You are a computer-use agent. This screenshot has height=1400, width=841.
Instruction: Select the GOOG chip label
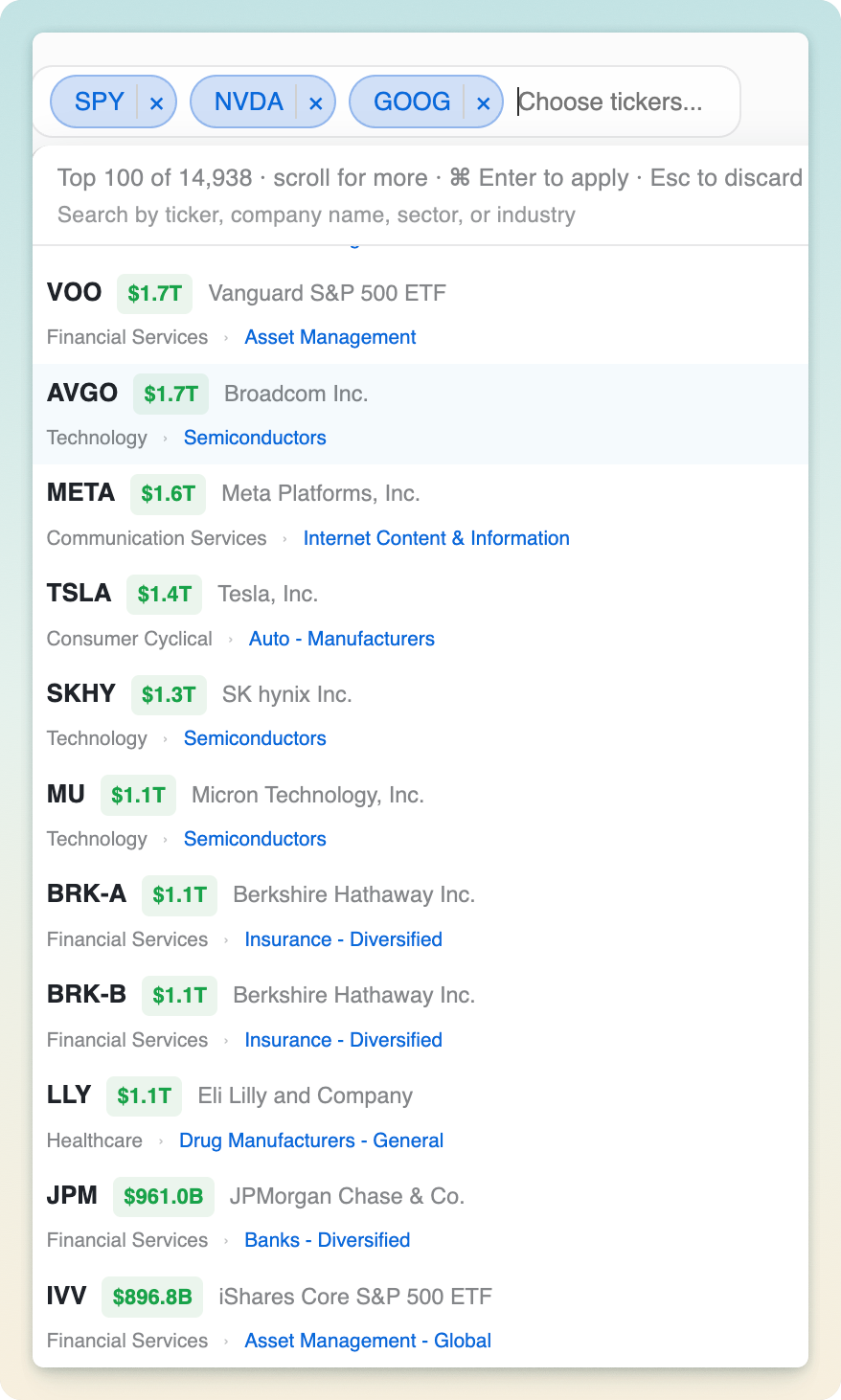pyautogui.click(x=412, y=102)
